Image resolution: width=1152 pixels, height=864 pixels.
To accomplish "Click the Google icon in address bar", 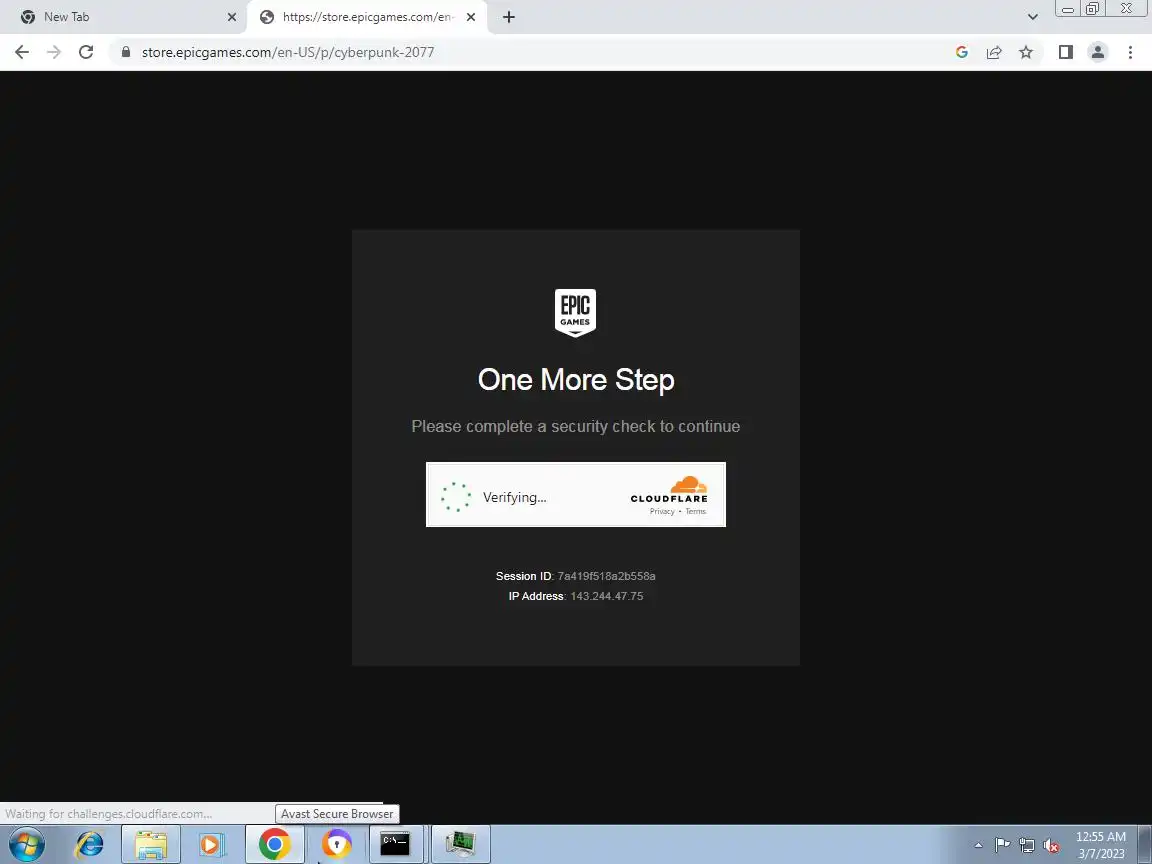I will 962,52.
